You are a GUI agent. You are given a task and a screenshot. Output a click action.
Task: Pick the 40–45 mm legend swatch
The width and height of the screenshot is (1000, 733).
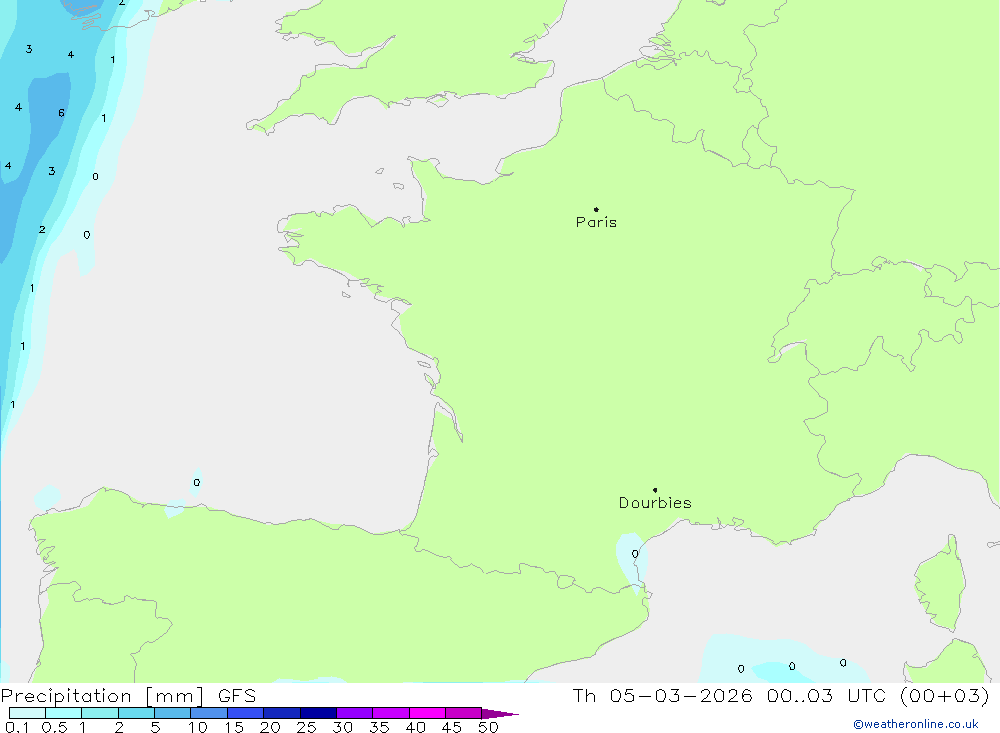pyautogui.click(x=427, y=713)
